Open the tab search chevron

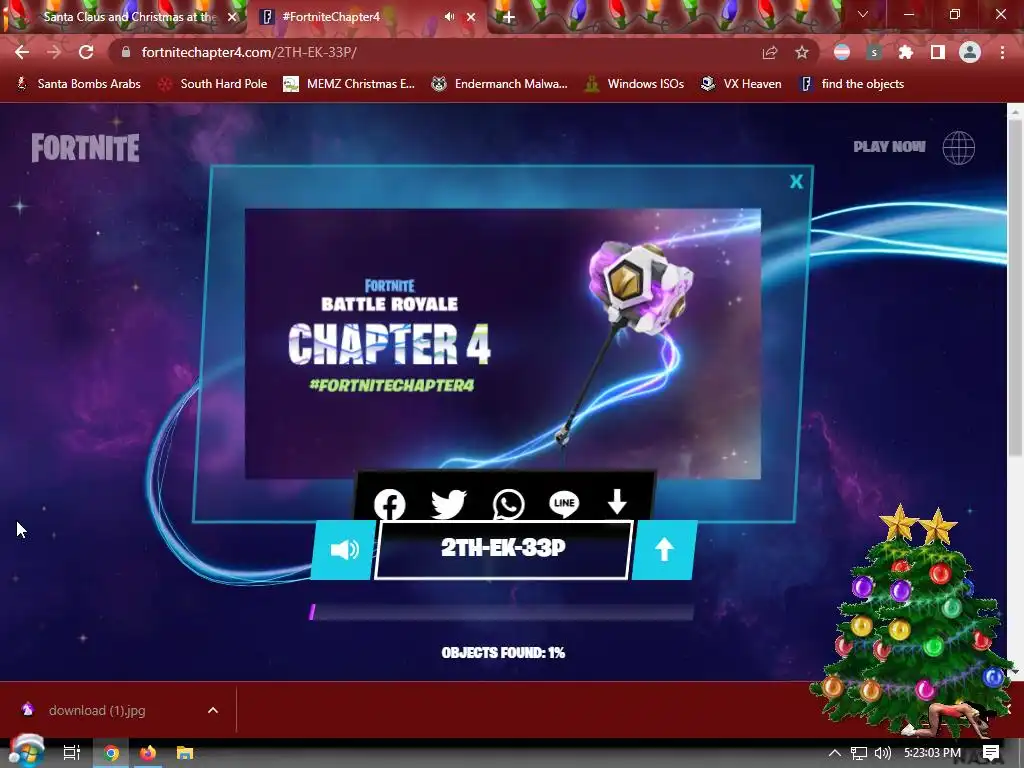tap(863, 14)
